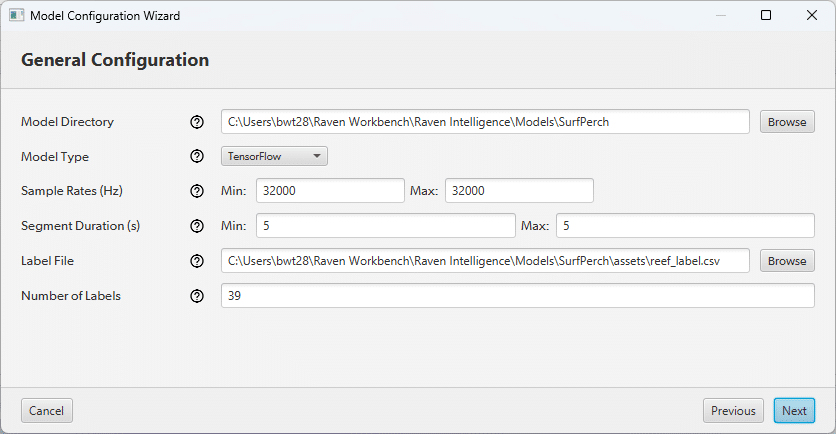This screenshot has width=836, height=434.
Task: Open the TensorFlow model type dropdown
Action: pyautogui.click(x=274, y=156)
